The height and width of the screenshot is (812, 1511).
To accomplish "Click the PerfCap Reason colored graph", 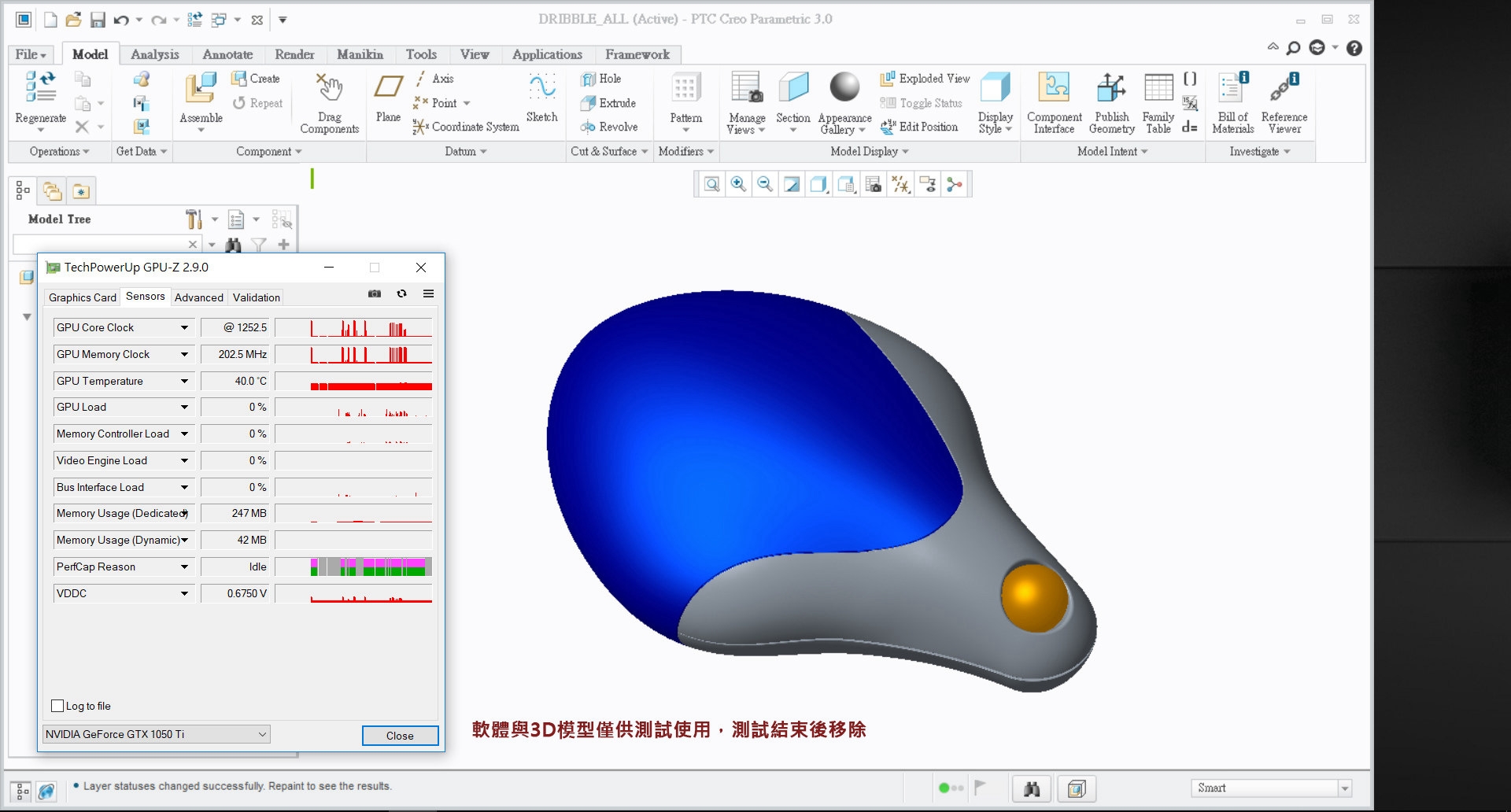I will [x=353, y=567].
